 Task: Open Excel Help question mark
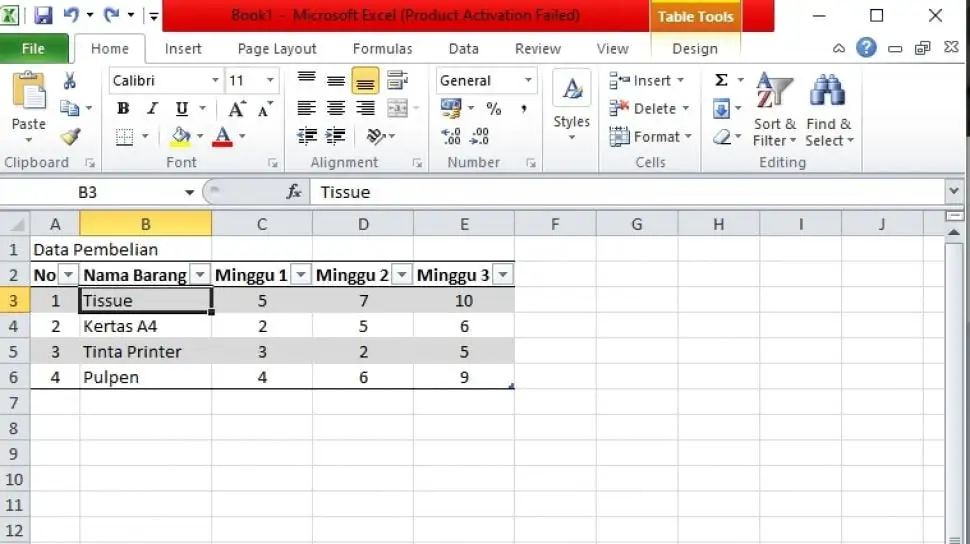point(866,48)
